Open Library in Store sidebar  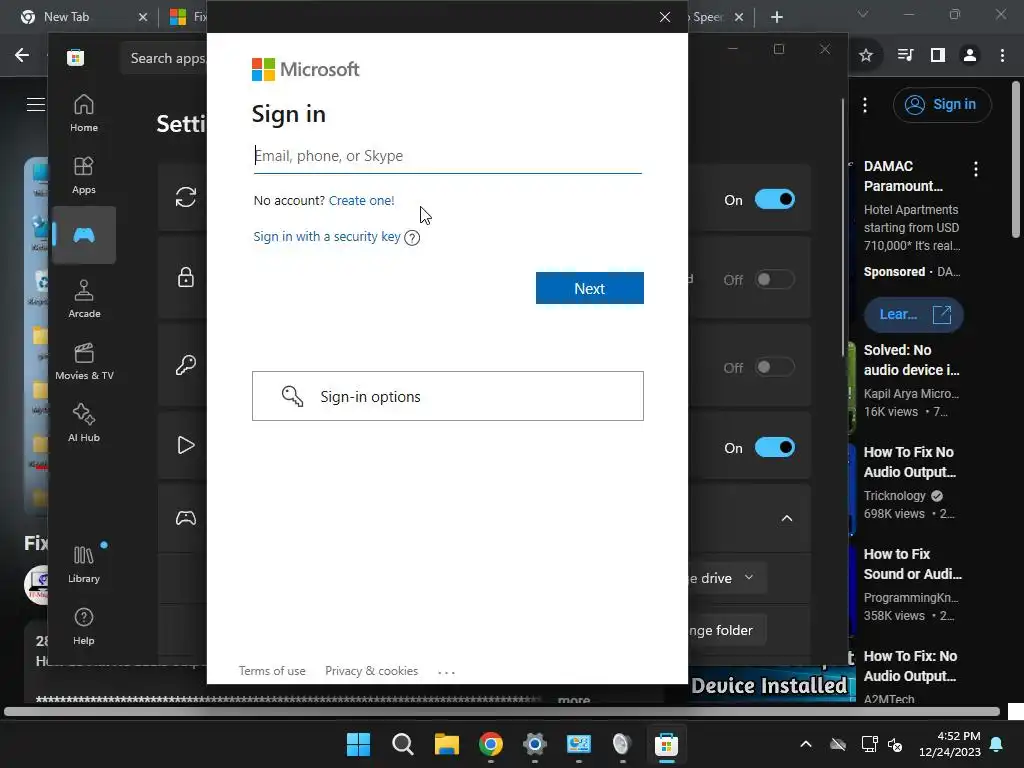click(84, 565)
